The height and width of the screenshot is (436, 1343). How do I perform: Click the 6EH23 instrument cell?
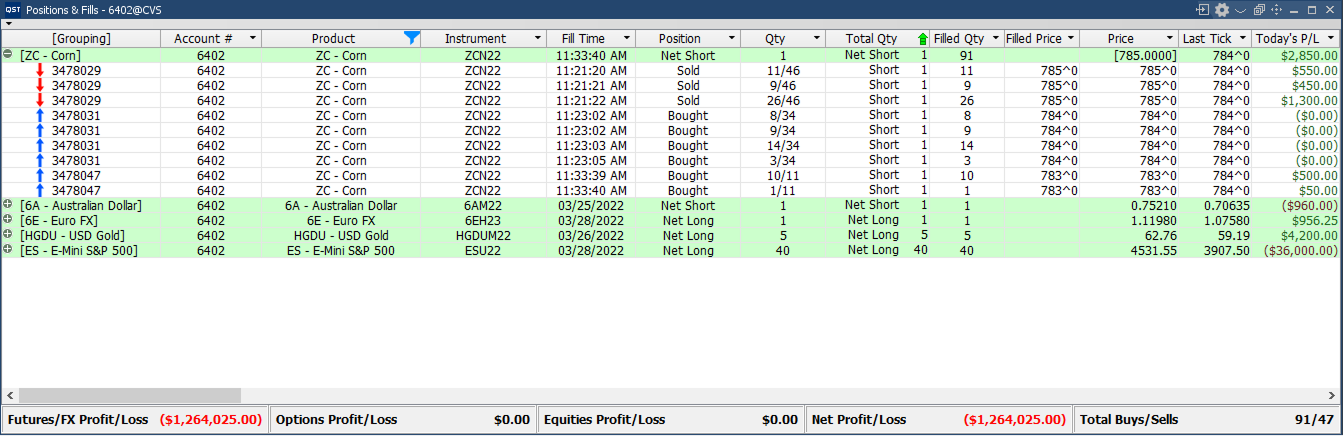click(483, 220)
